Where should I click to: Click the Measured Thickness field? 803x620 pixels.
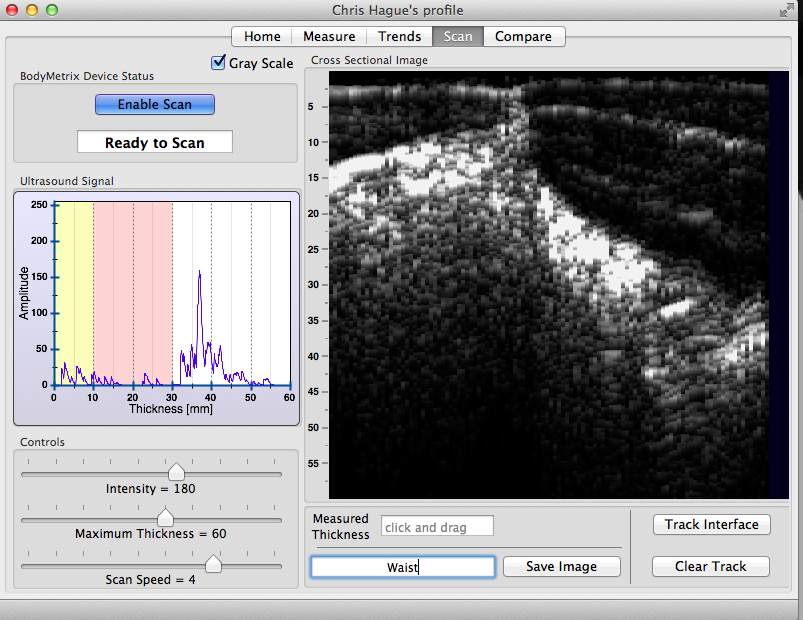pos(437,526)
